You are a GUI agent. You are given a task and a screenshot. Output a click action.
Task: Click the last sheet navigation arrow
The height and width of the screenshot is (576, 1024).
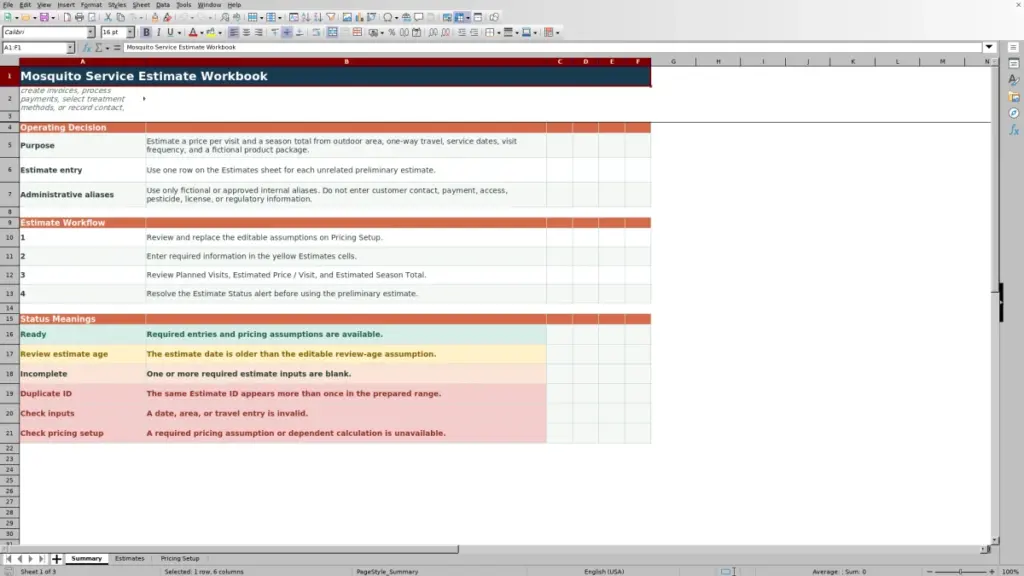[41, 559]
